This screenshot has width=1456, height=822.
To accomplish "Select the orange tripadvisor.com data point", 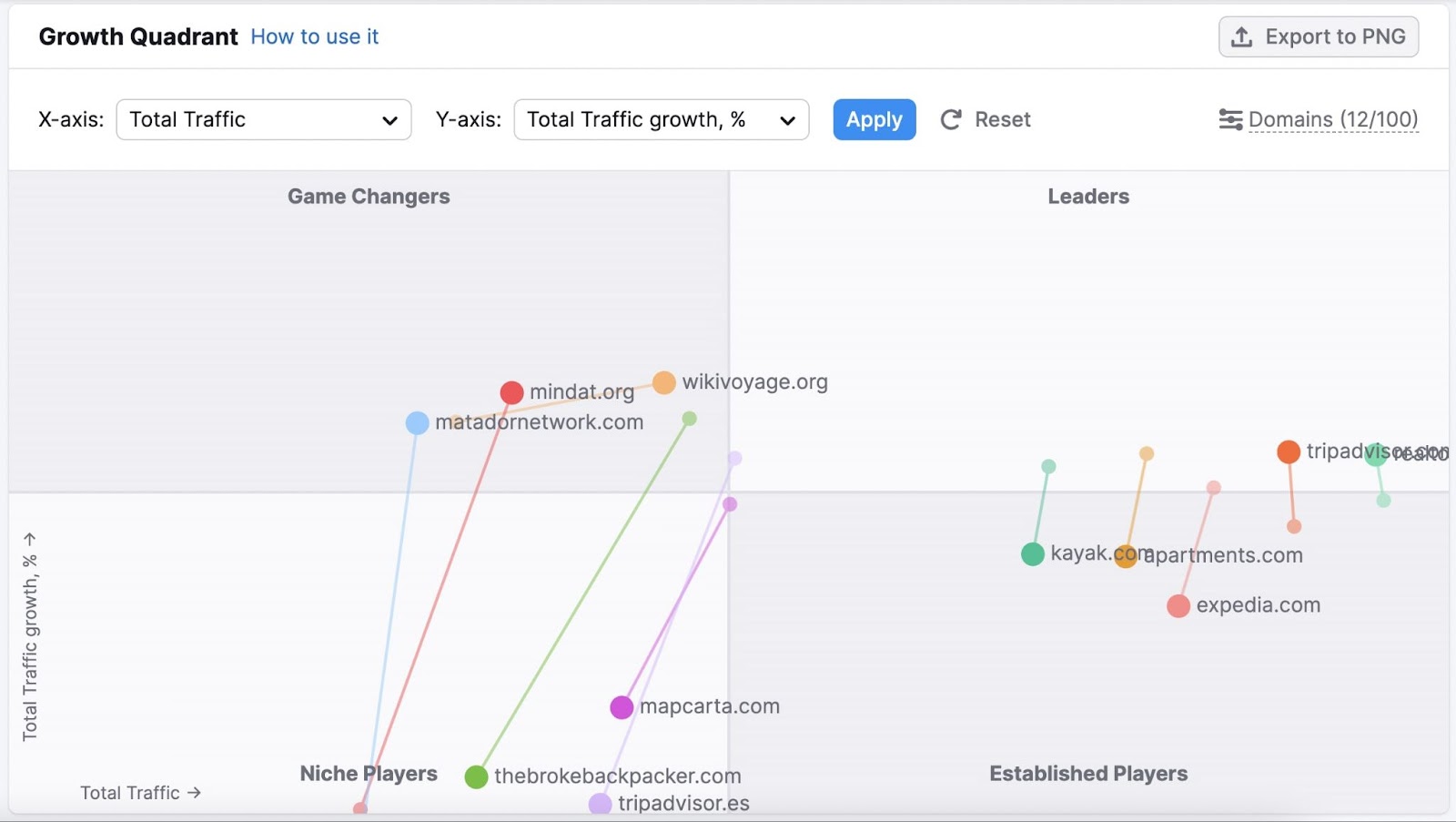I will (1289, 452).
